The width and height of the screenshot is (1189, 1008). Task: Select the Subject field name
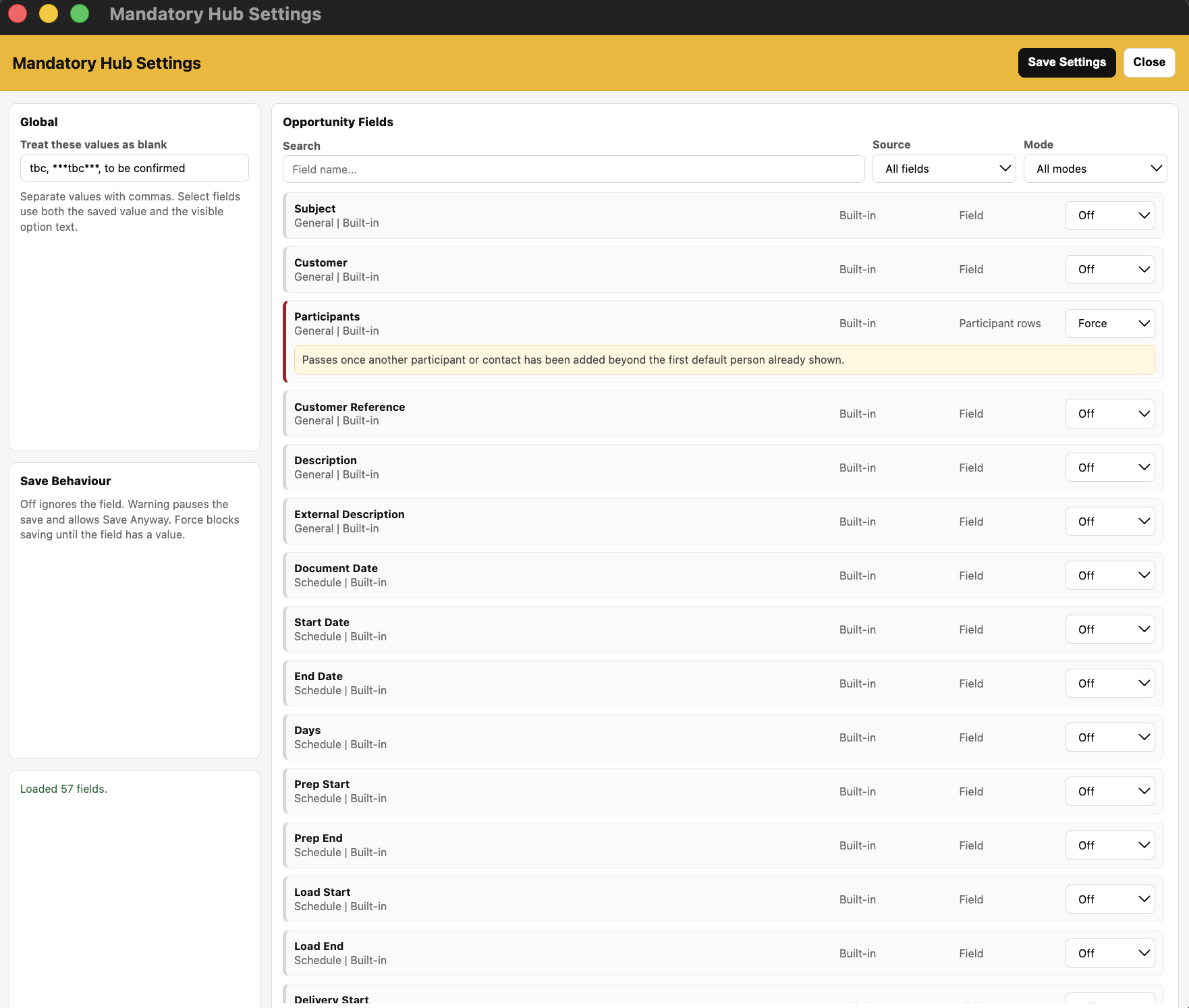coord(314,208)
